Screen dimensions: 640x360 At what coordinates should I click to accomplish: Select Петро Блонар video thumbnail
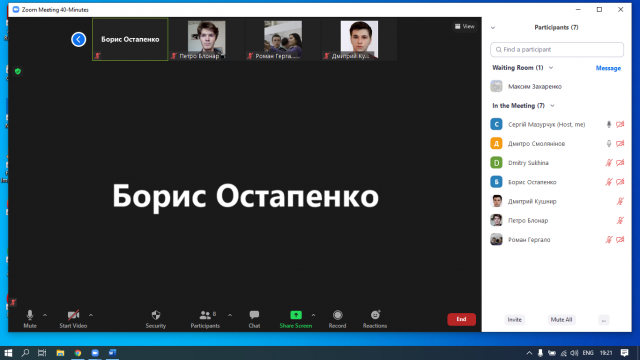206,39
